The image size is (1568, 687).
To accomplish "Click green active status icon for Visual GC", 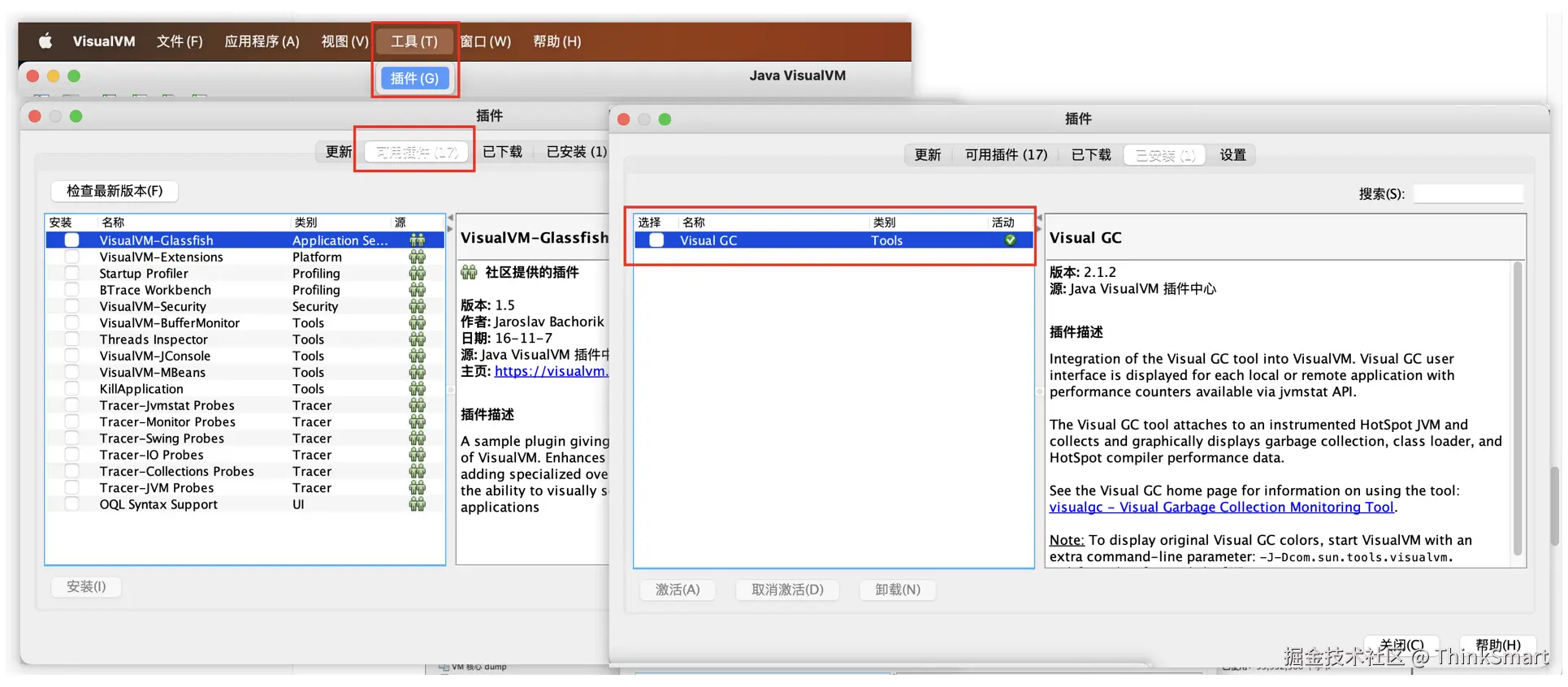I will point(1010,240).
